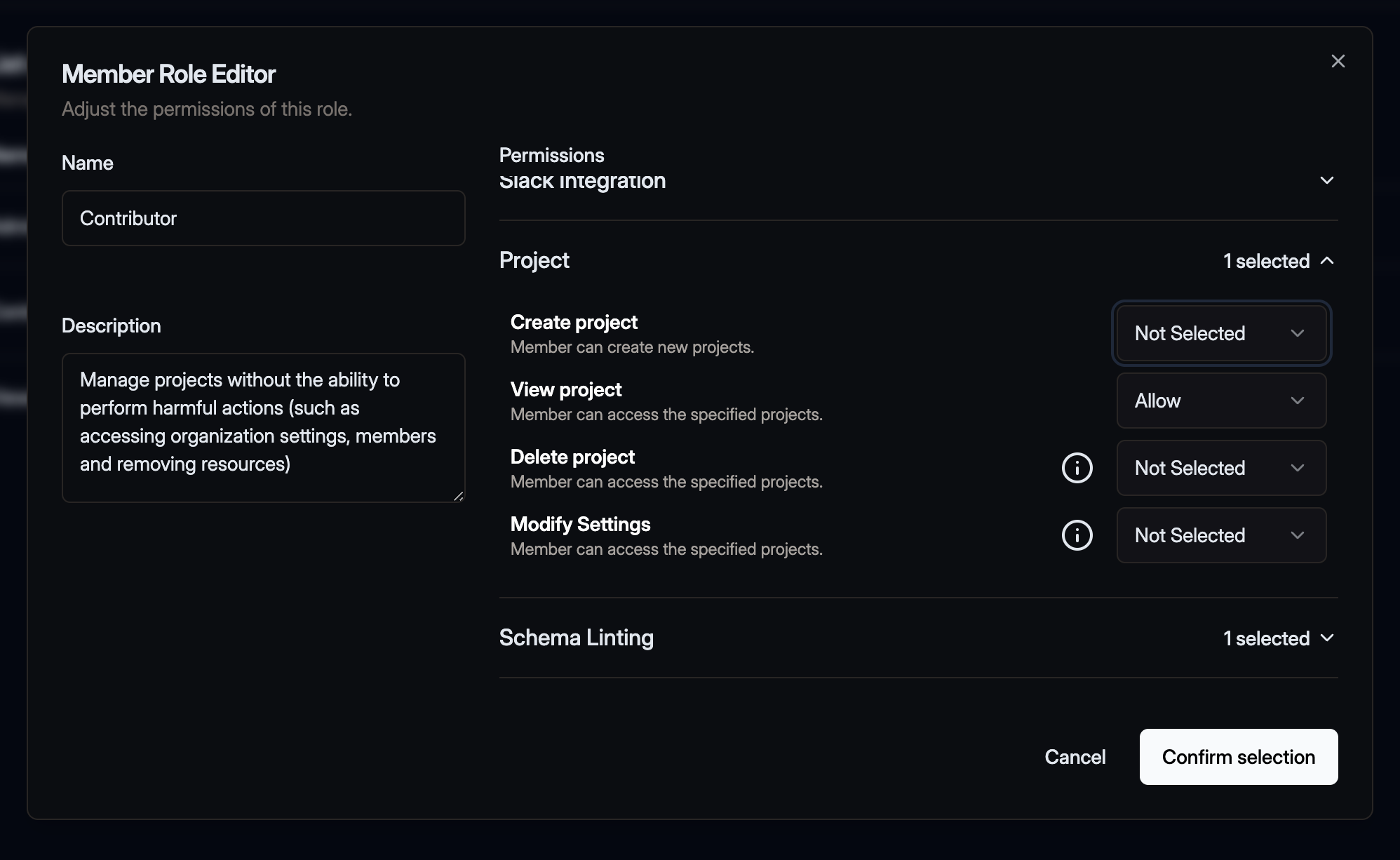Open the View project Allow dropdown

(1220, 401)
